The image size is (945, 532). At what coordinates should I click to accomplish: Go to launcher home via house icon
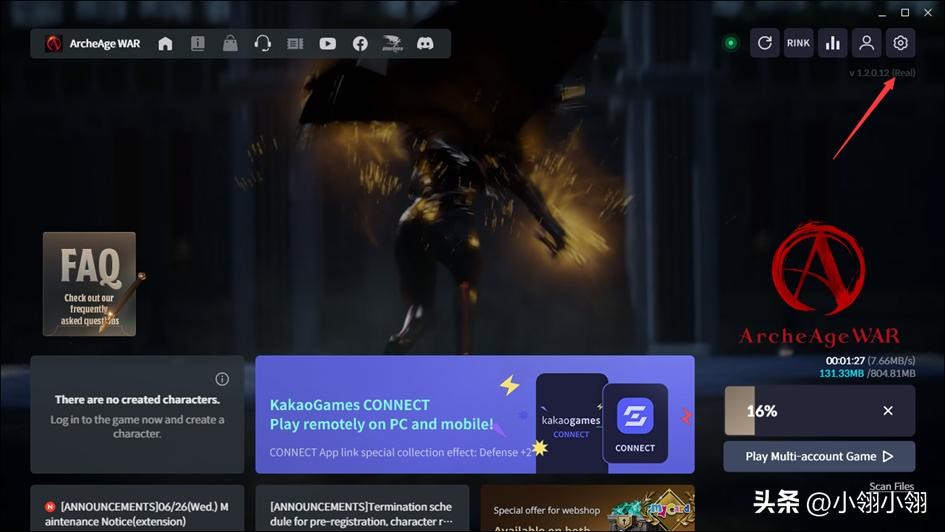click(166, 44)
